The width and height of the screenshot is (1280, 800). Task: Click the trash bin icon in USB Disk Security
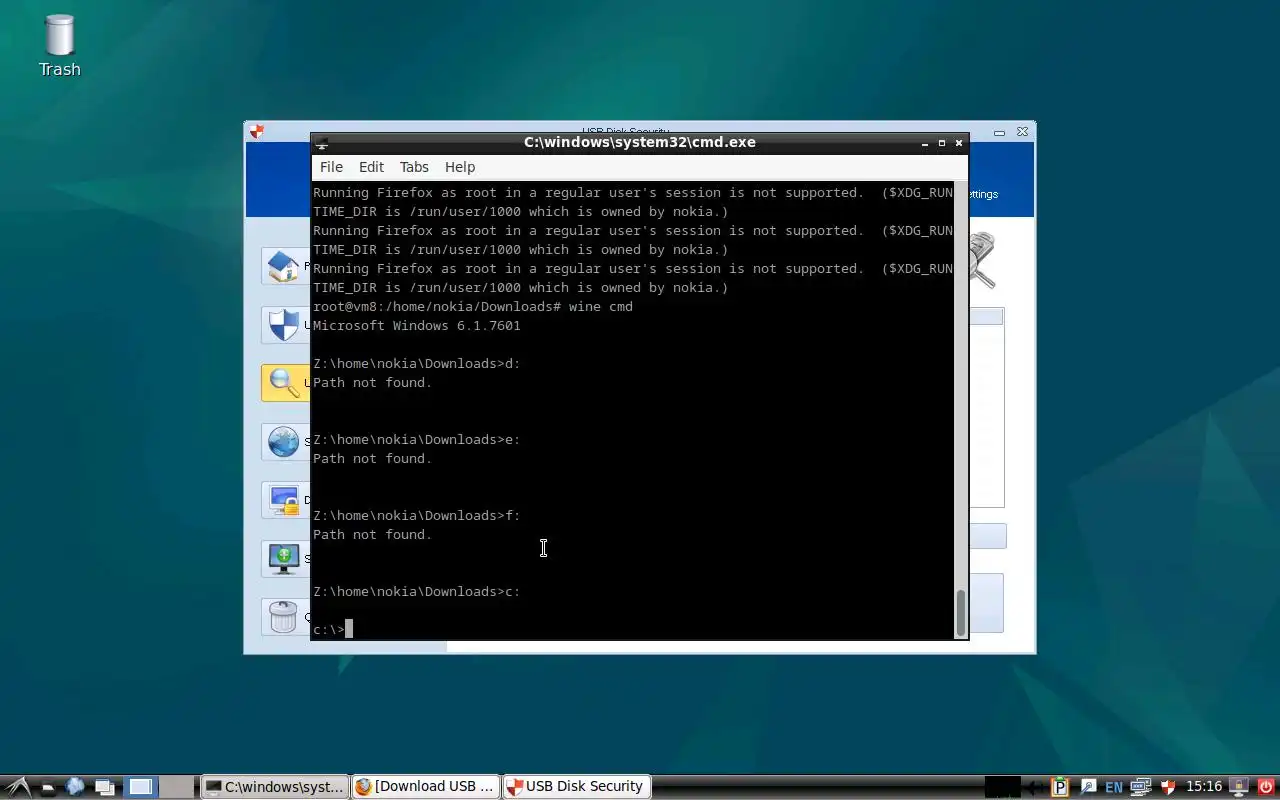284,617
